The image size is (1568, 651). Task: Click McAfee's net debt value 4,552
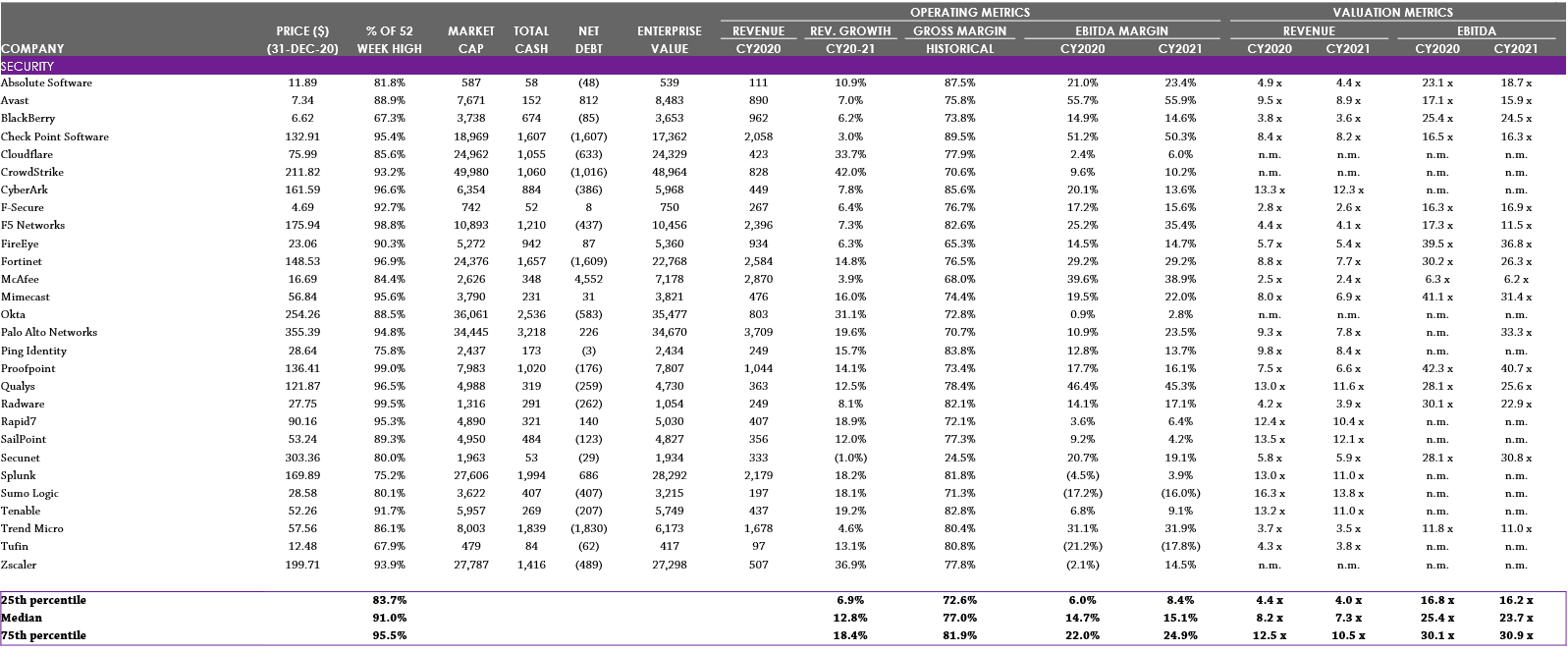click(x=589, y=279)
